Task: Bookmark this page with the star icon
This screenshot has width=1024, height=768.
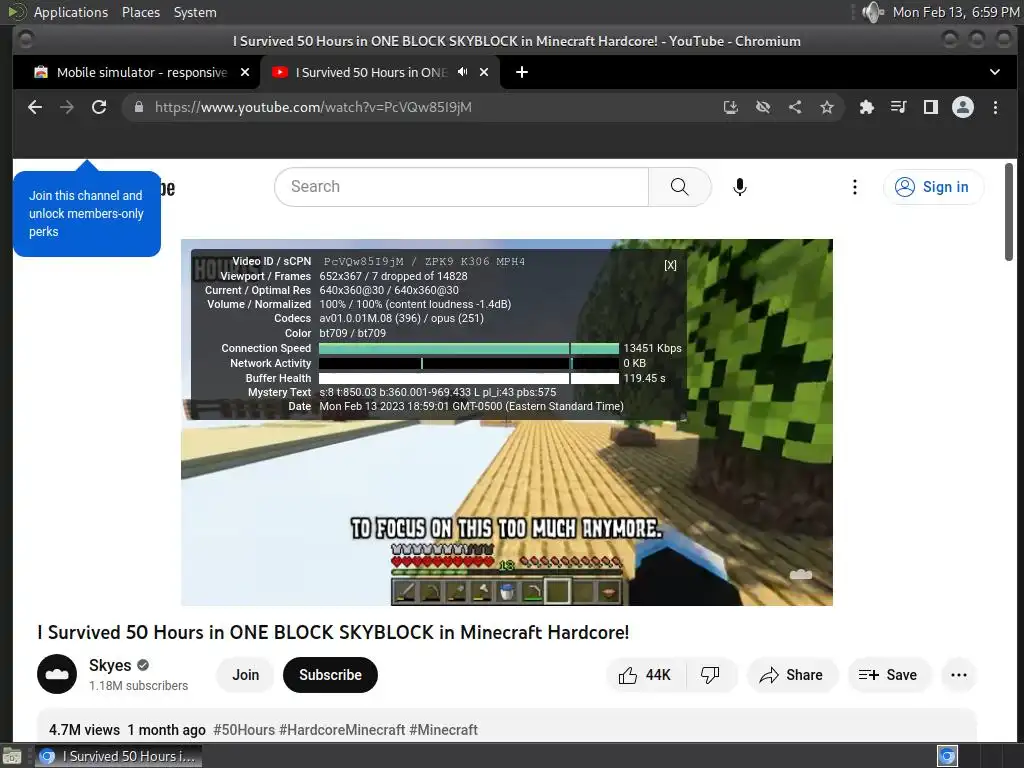Action: pos(827,107)
